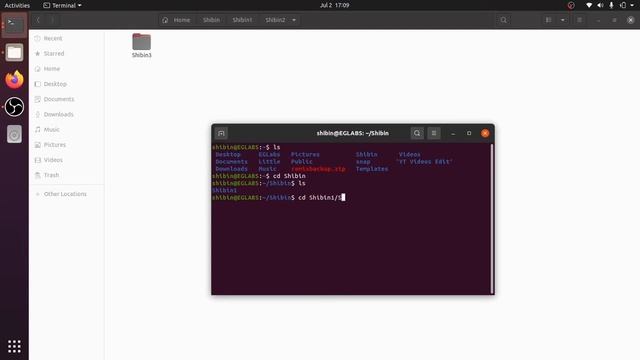Screen dimensions: 640x360
Task: Show the applications grid
Action: [x=14, y=347]
